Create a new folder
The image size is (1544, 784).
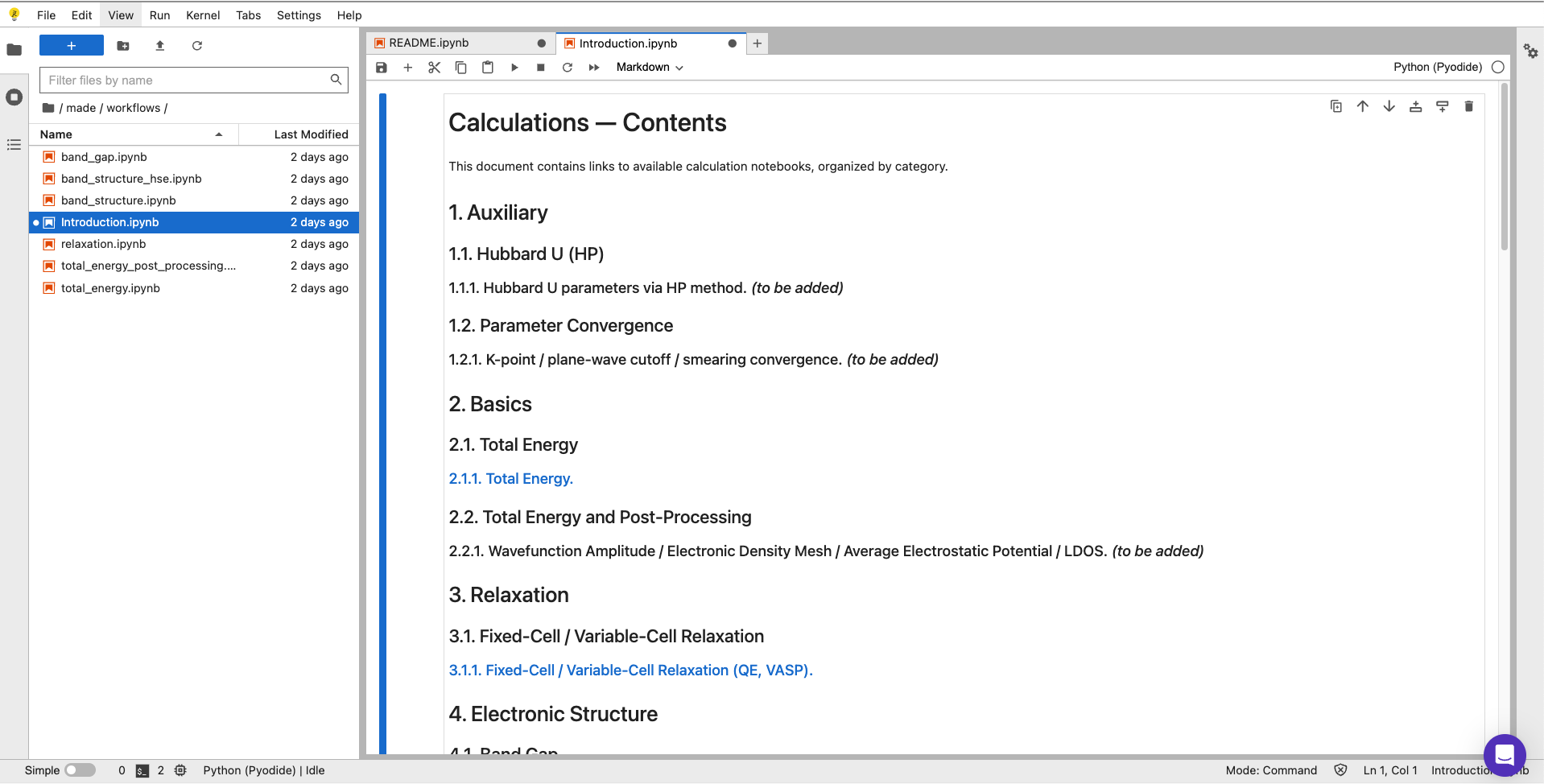pos(123,46)
